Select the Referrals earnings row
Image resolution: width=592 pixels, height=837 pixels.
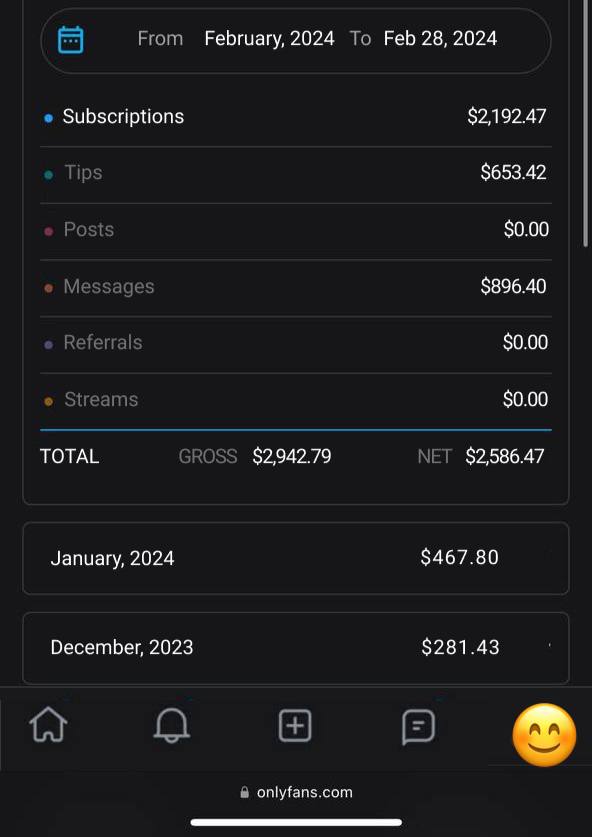coord(295,343)
